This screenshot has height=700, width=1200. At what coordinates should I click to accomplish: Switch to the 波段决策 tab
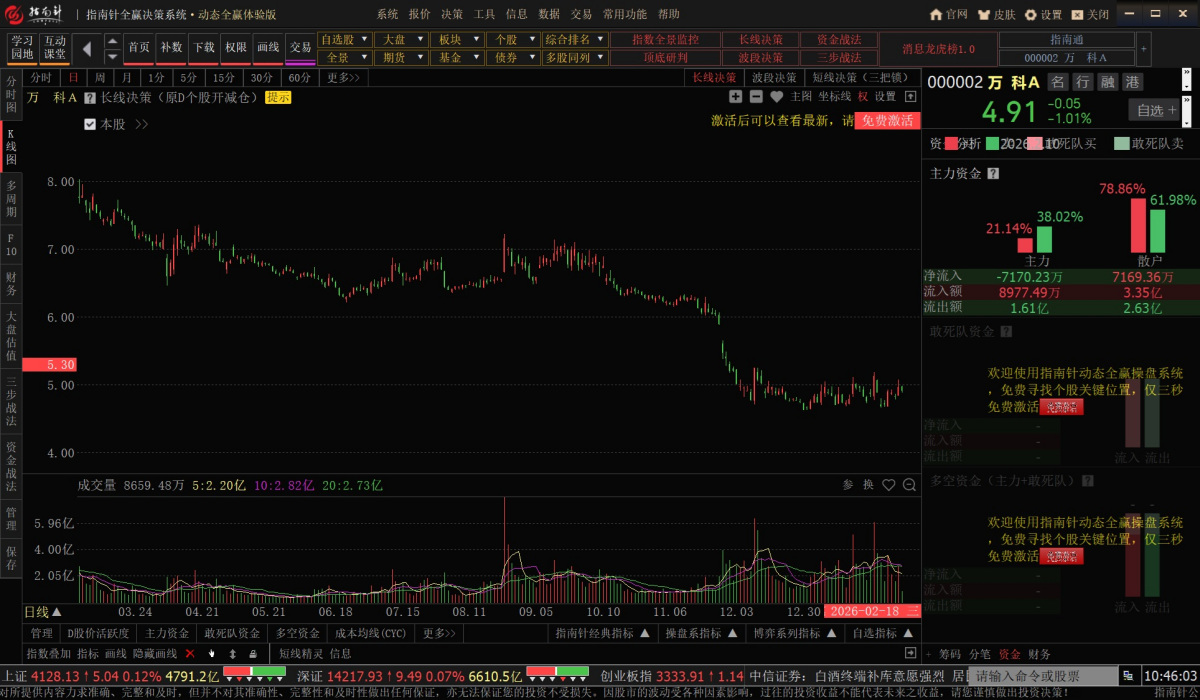point(773,78)
